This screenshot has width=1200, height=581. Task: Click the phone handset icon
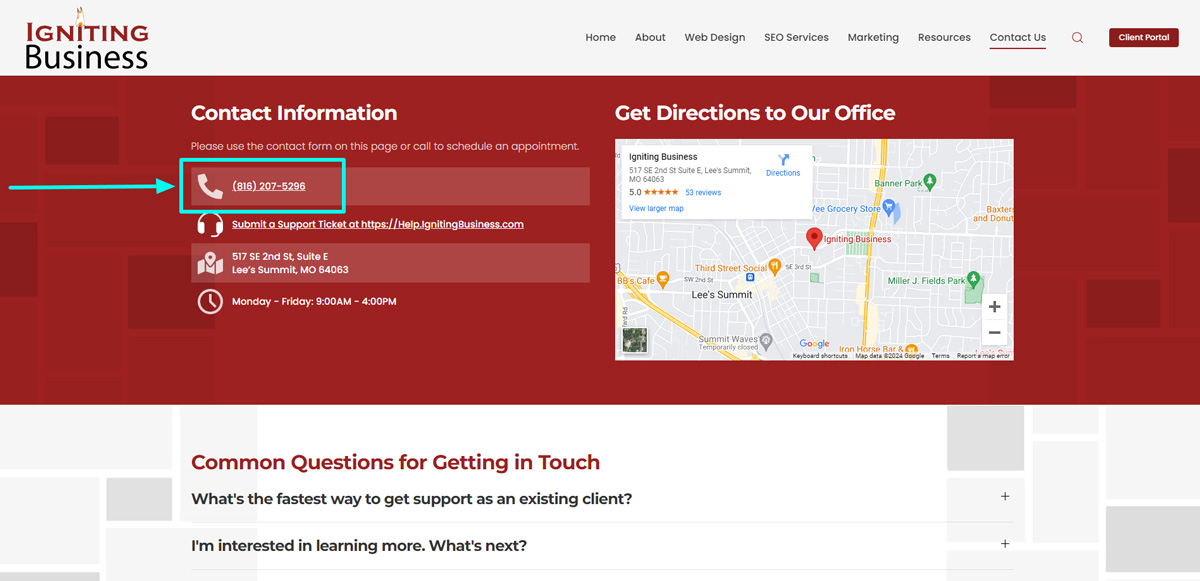tap(210, 186)
